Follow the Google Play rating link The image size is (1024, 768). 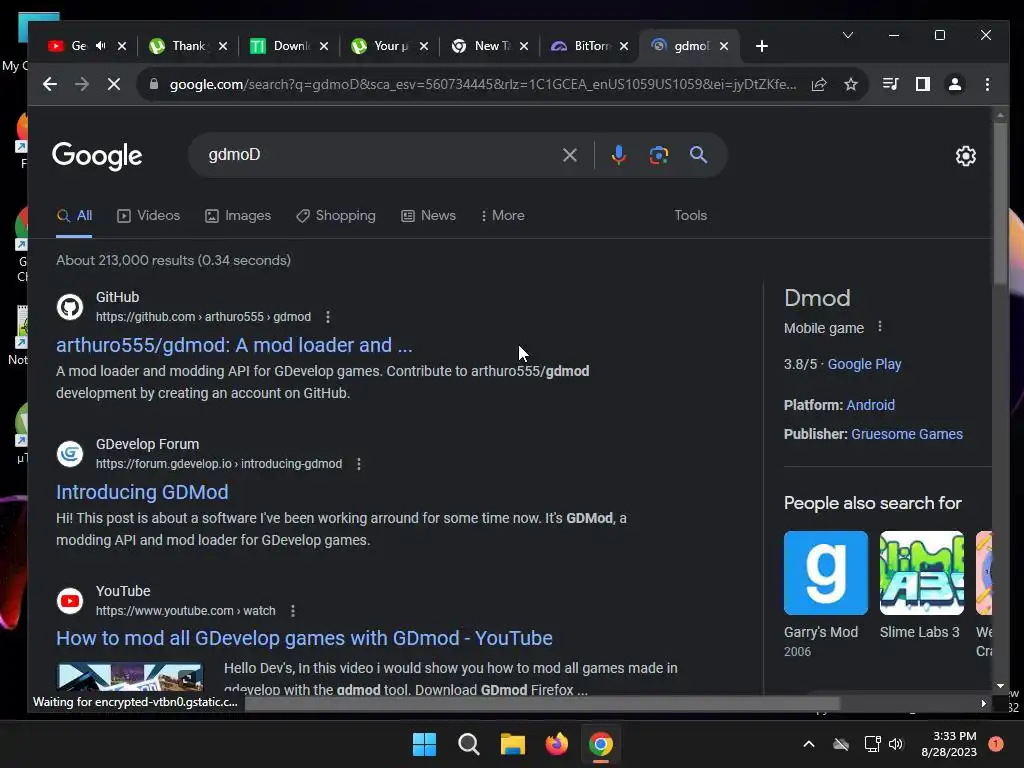(x=864, y=364)
